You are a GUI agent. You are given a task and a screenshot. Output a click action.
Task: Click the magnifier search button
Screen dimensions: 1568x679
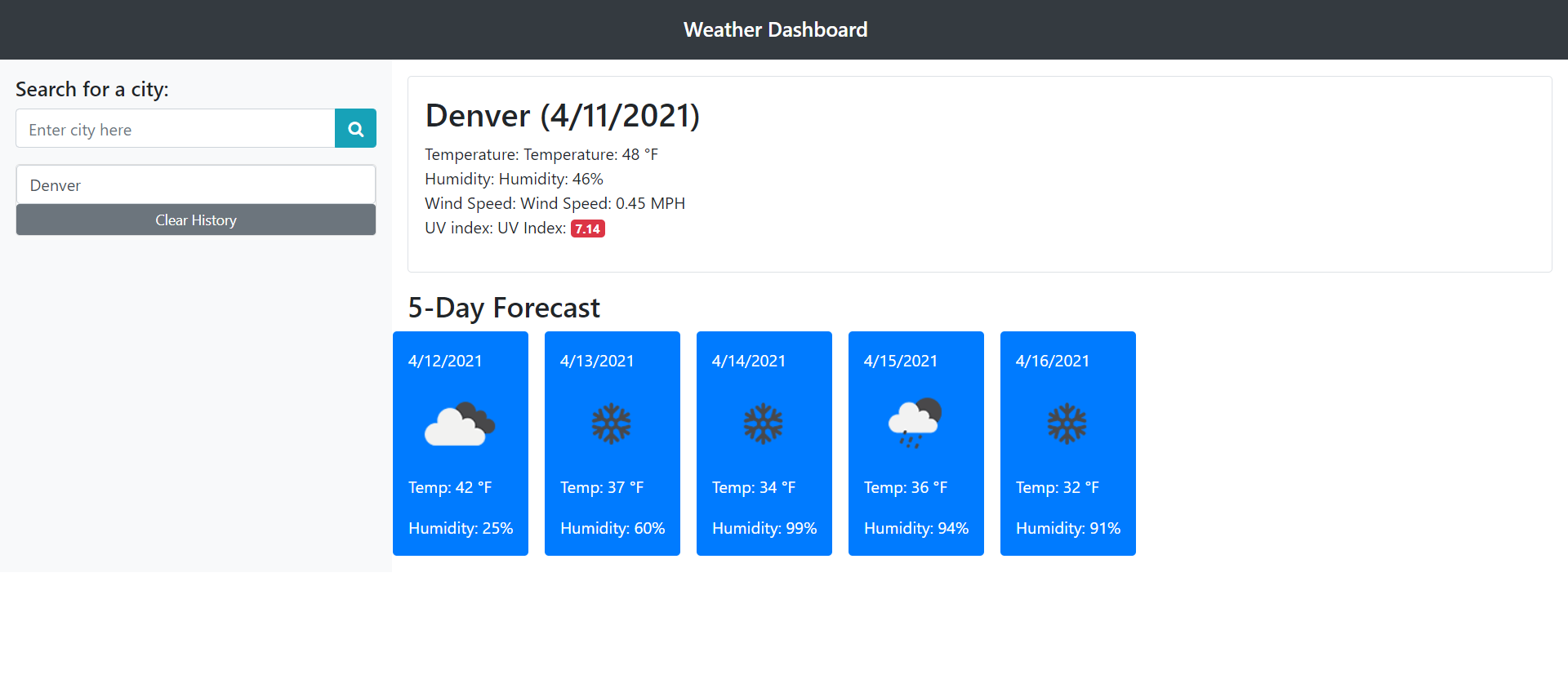(355, 128)
